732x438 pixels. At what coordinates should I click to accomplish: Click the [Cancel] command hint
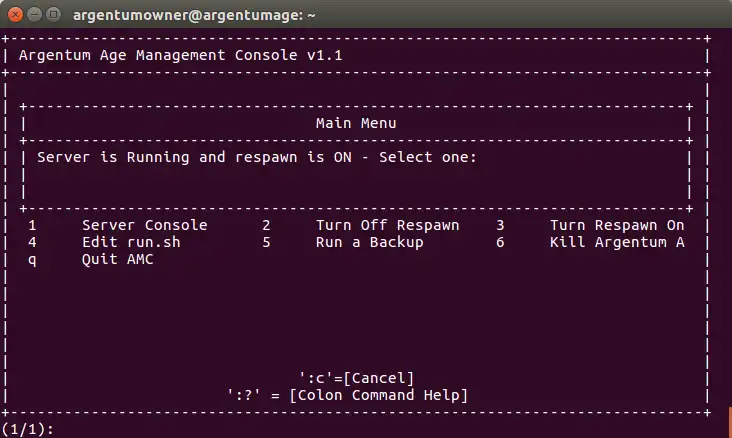point(356,377)
